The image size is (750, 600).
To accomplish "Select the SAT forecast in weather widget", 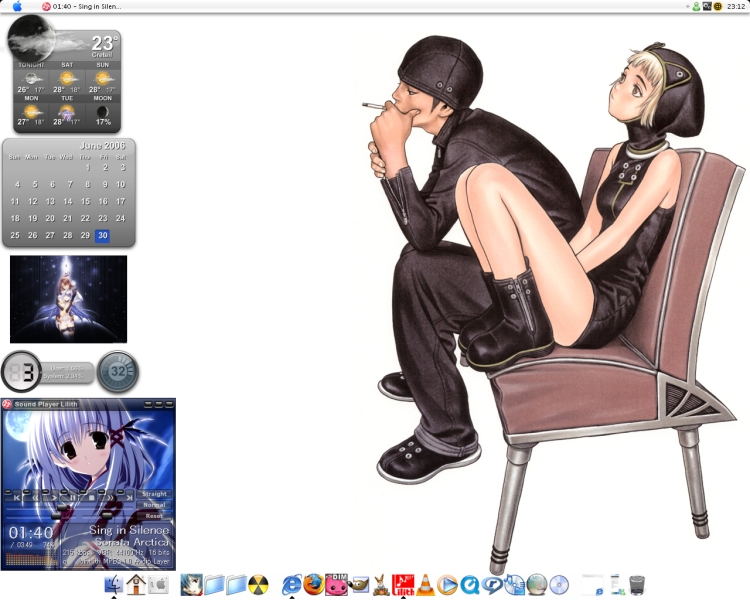I will click(67, 78).
